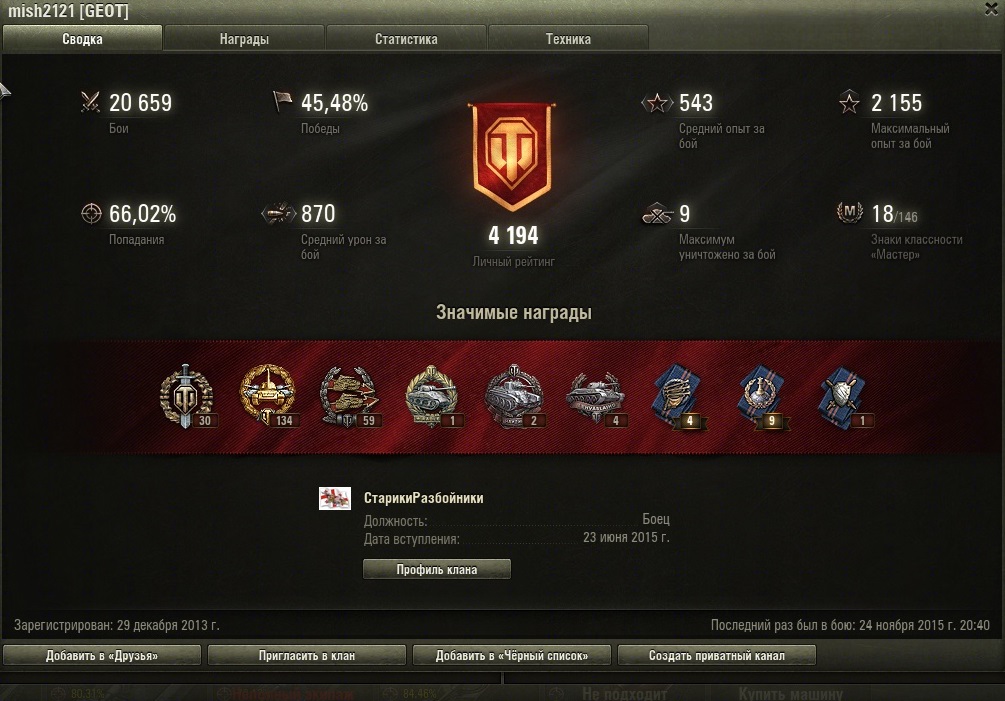Click the maximum destroyed tanks icon
The width and height of the screenshot is (1005, 701).
(657, 214)
